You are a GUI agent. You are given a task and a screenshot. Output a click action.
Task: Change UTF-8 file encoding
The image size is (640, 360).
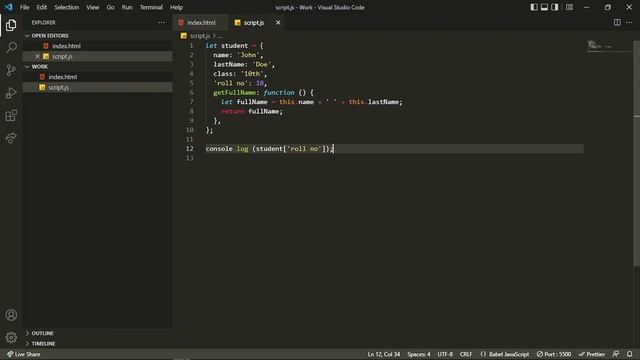tap(445, 354)
